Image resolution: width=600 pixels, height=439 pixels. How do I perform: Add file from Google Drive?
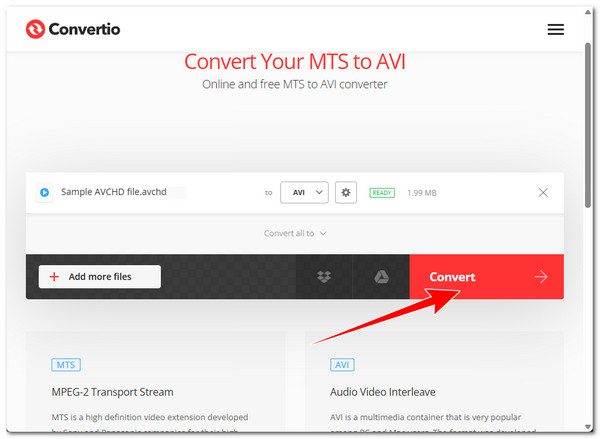point(381,276)
